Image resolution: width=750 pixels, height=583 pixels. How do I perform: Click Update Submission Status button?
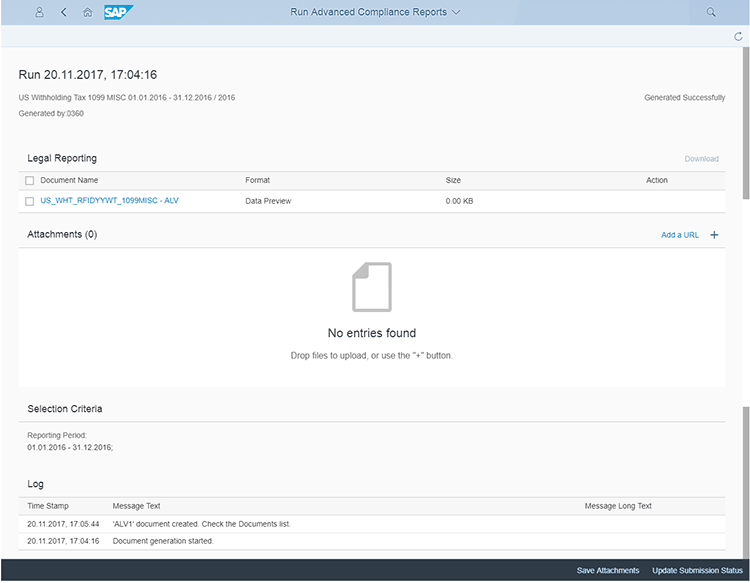(697, 570)
